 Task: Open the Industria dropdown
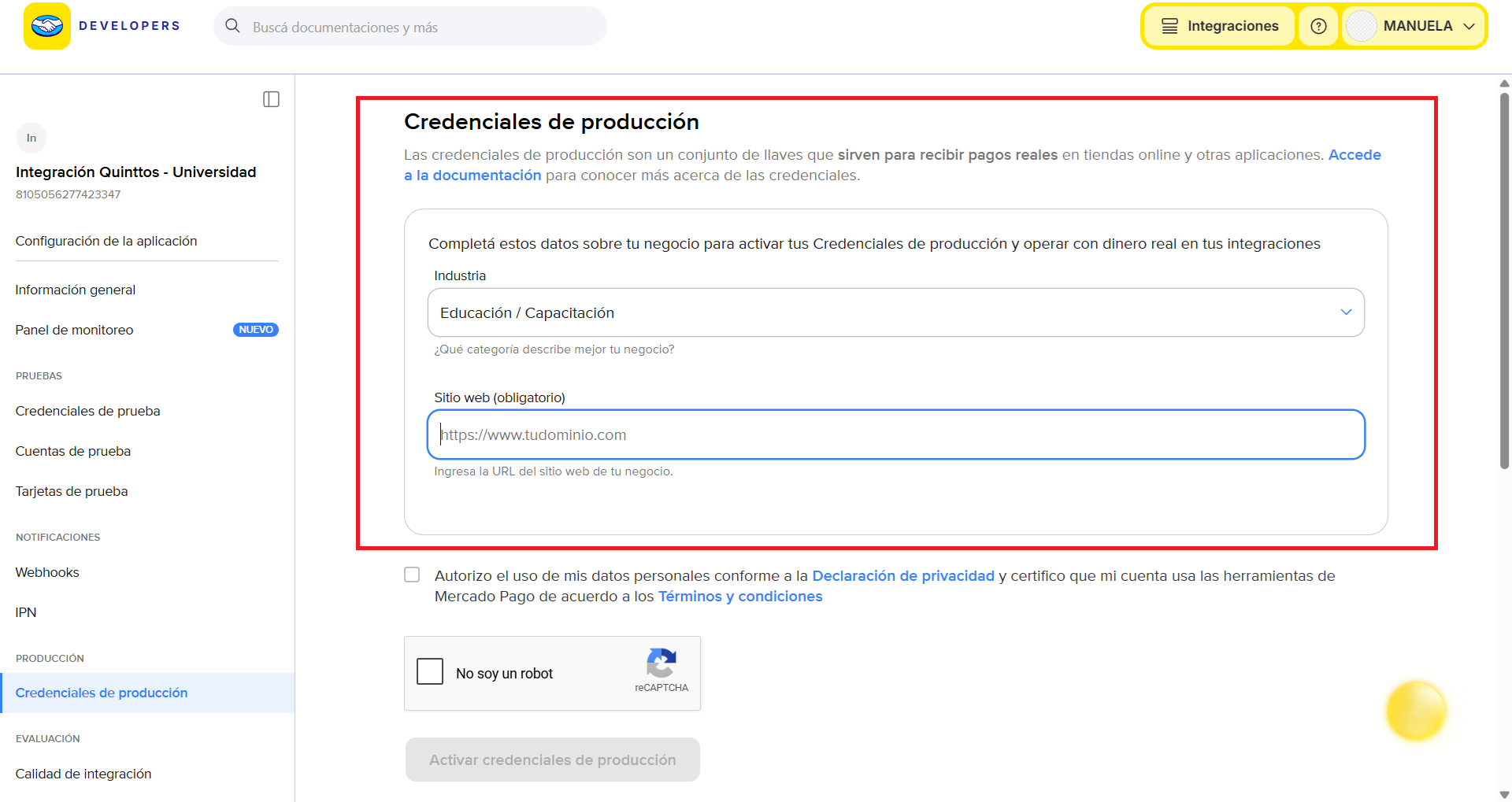[896, 312]
